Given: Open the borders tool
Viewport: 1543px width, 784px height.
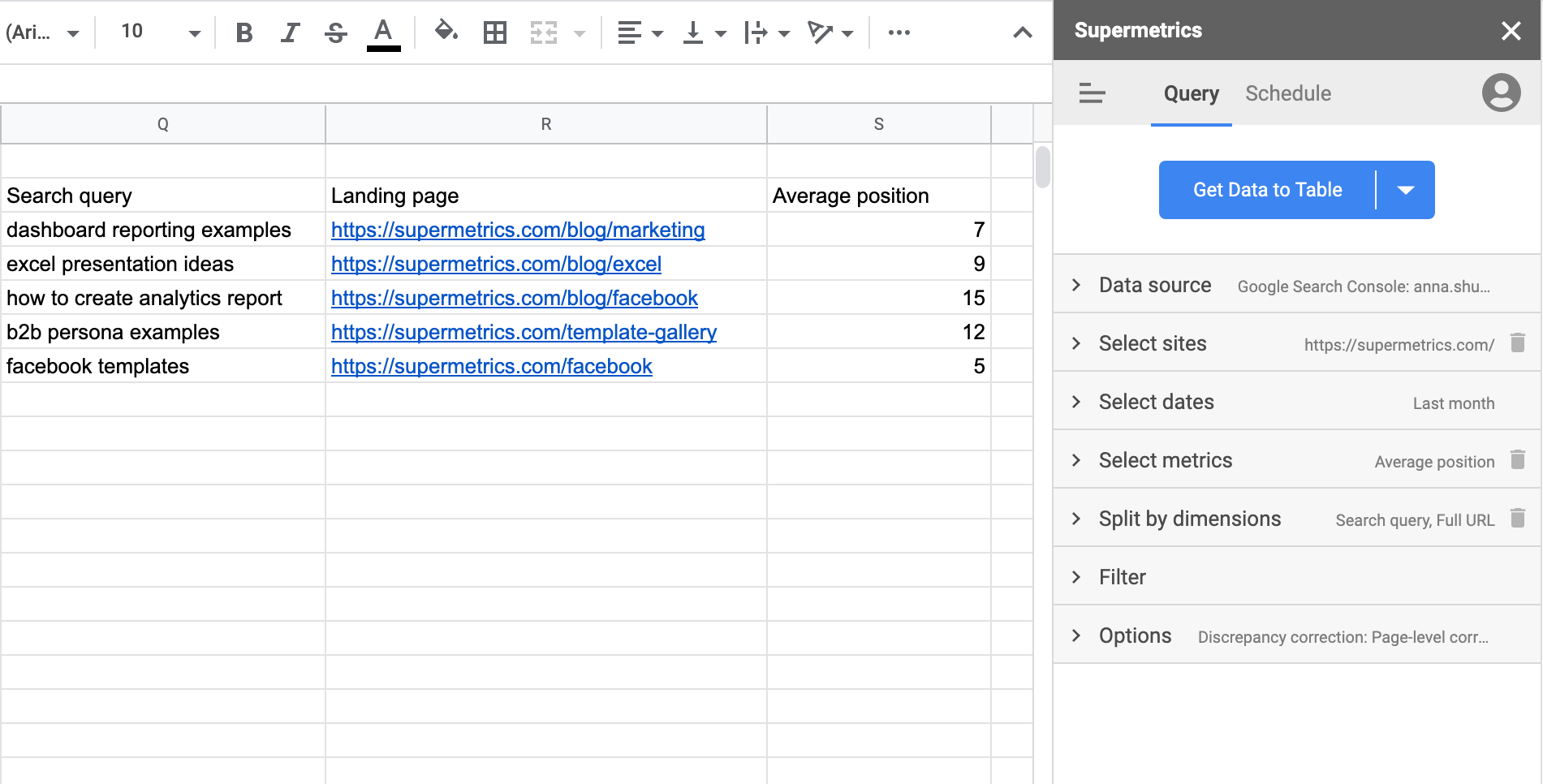Looking at the screenshot, I should point(494,32).
